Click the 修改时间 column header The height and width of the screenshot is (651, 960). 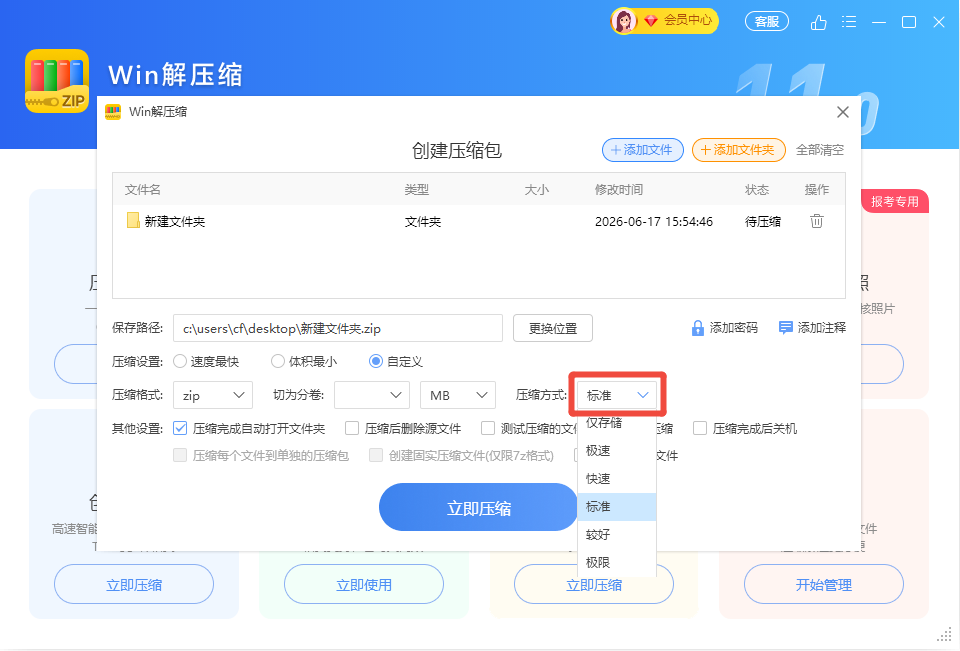point(619,190)
